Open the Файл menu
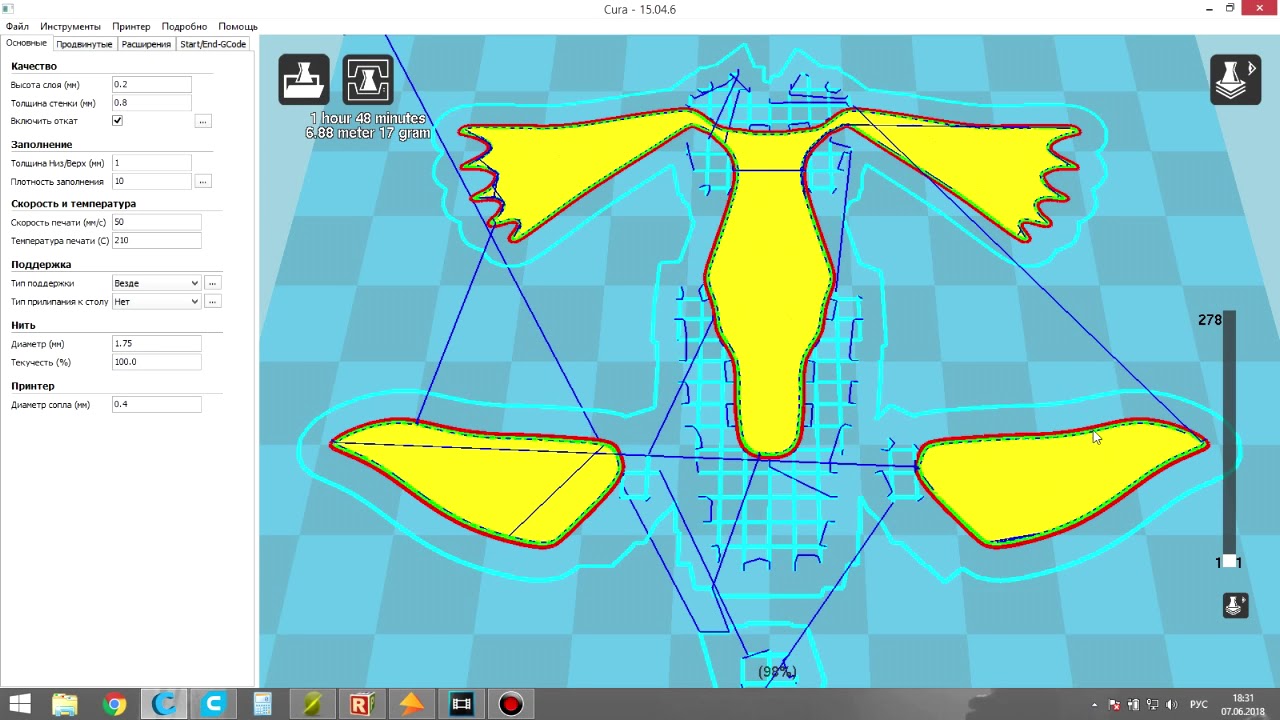This screenshot has width=1280, height=720. (17, 26)
